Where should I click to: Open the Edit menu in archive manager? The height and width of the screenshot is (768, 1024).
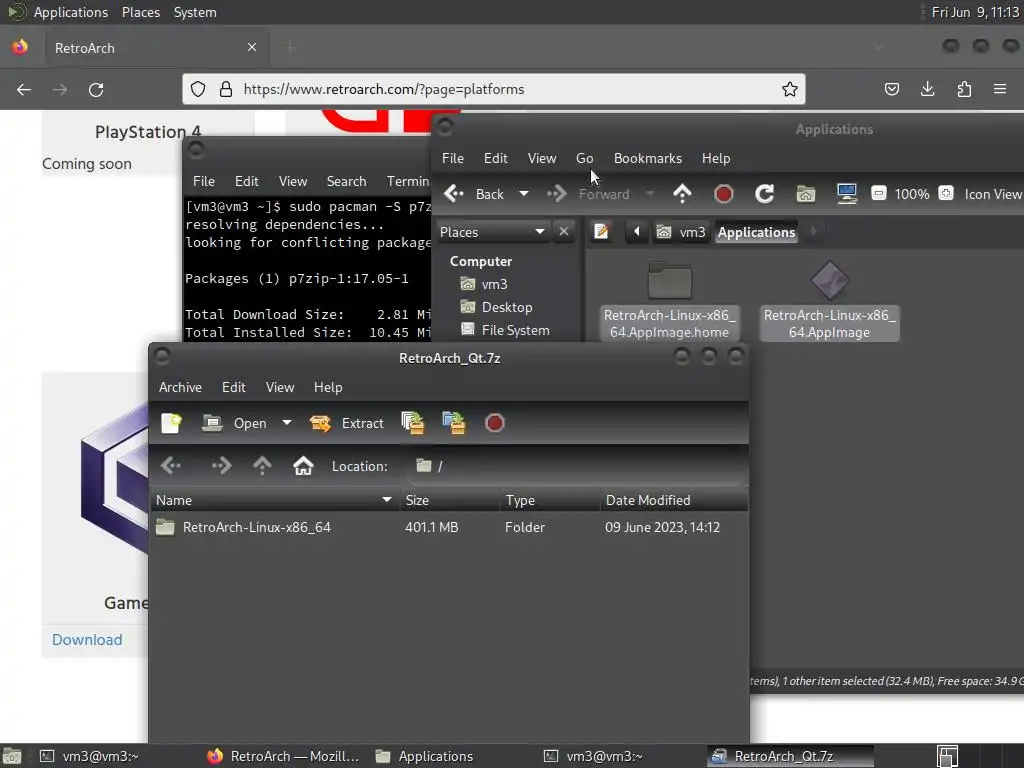tap(234, 387)
